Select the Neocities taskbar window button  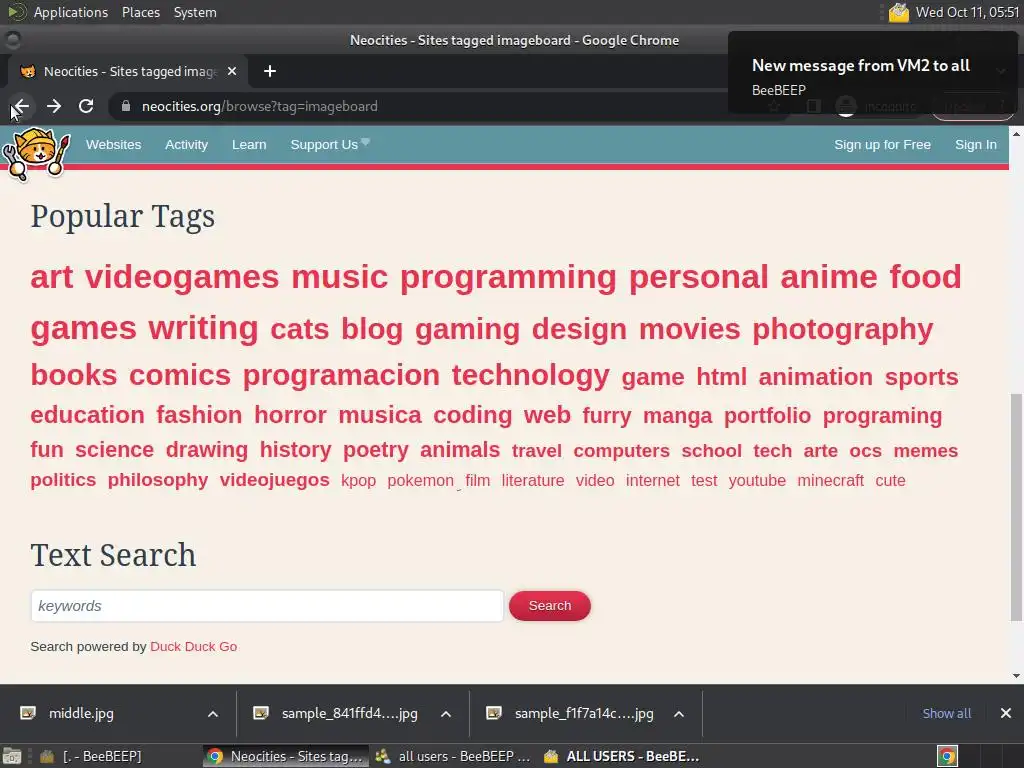tap(285, 756)
